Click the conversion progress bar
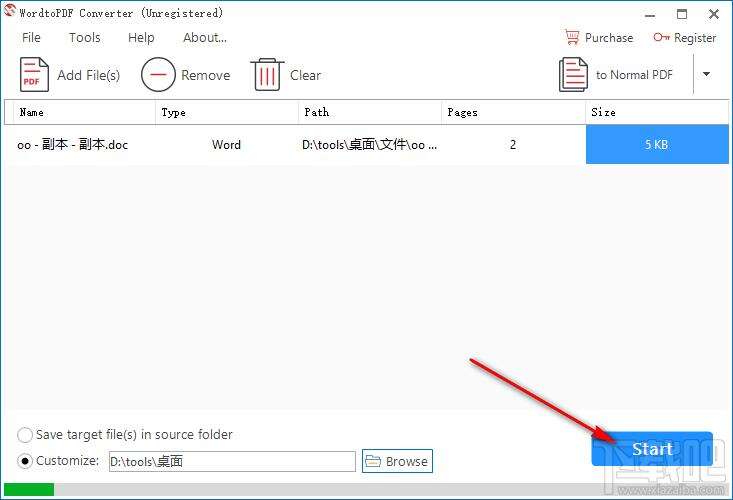733x500 pixels. tap(366, 489)
